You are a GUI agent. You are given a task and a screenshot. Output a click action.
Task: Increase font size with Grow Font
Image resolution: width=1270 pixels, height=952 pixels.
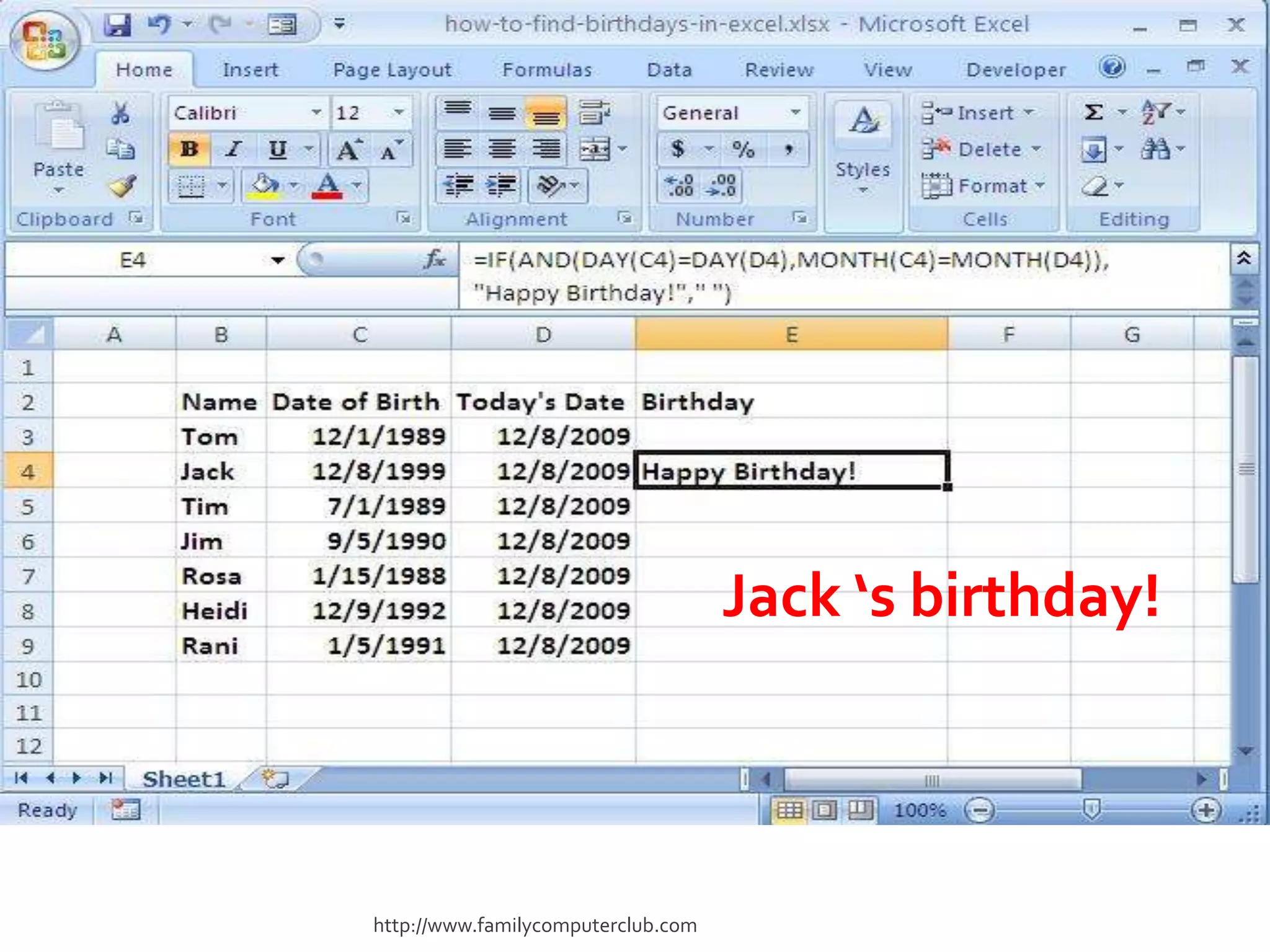coord(349,149)
